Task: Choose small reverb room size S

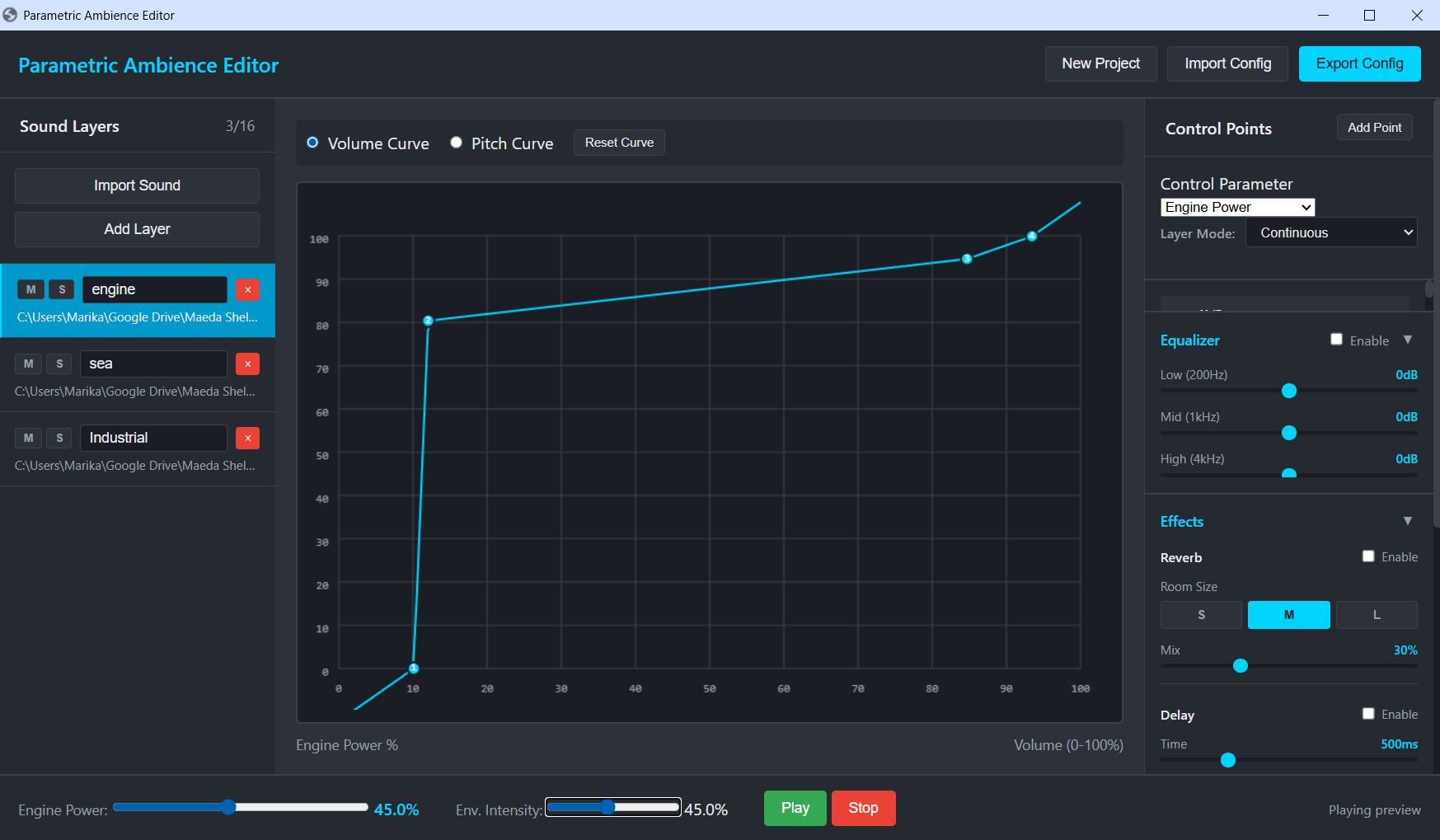Action: pos(1201,615)
